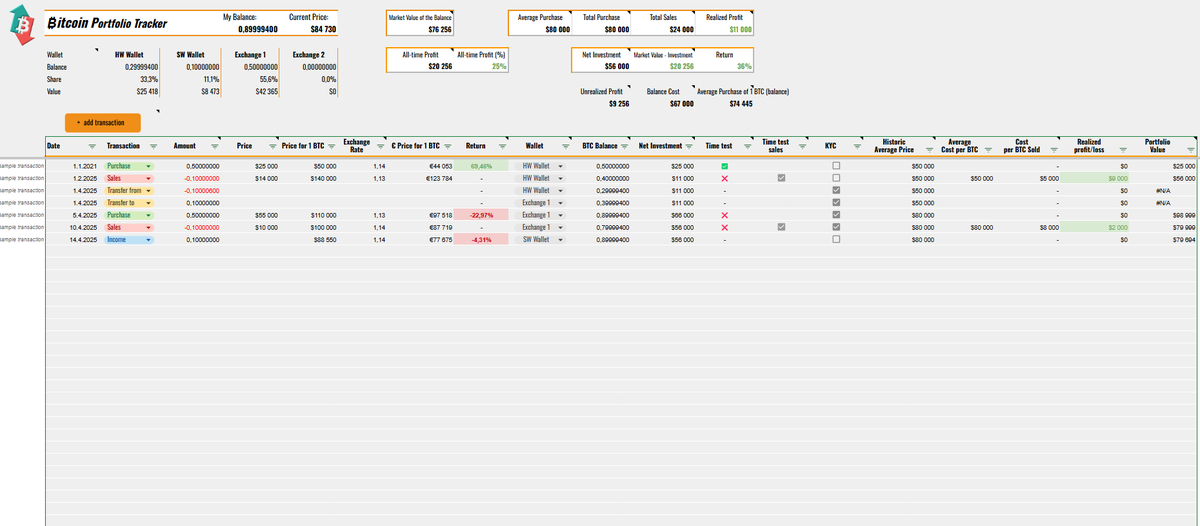1200x526 pixels.
Task: Open the Price for 1 BTC filter icon
Action: (331, 146)
